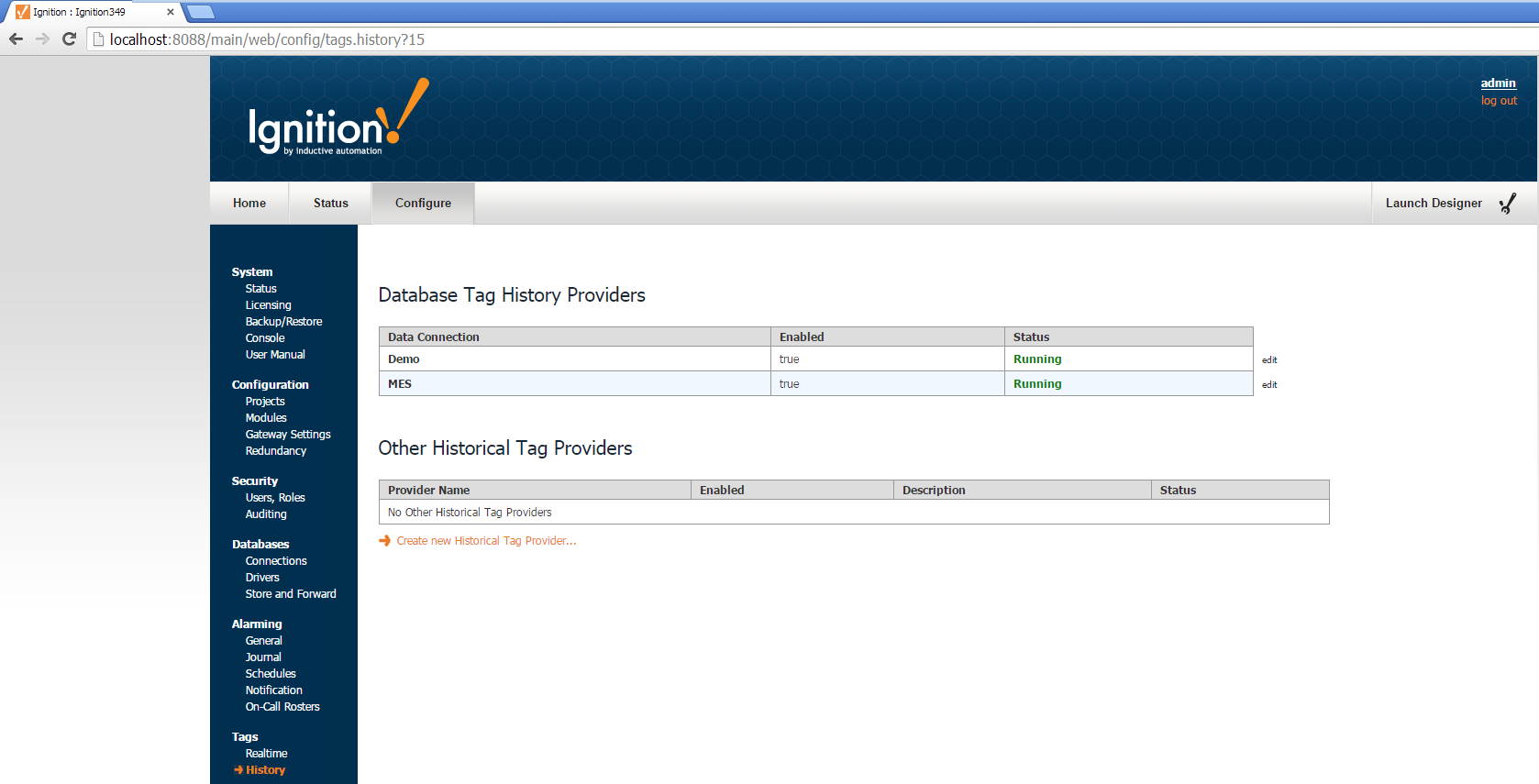Click the browser back arrow

[x=16, y=39]
